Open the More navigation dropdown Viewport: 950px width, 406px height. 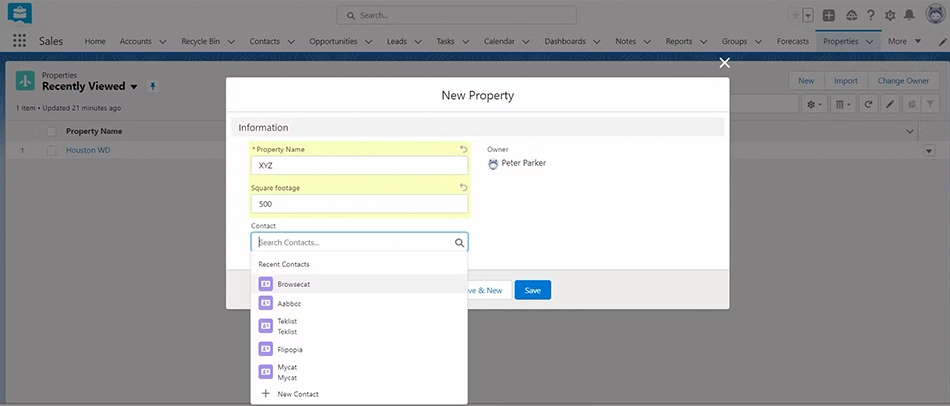point(904,41)
